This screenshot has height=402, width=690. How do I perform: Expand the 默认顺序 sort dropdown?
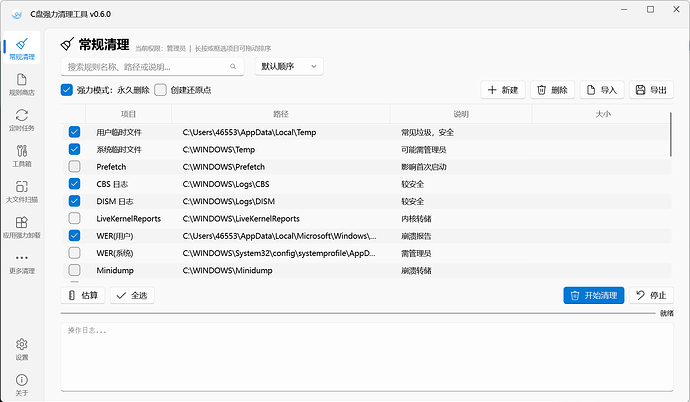[x=289, y=66]
